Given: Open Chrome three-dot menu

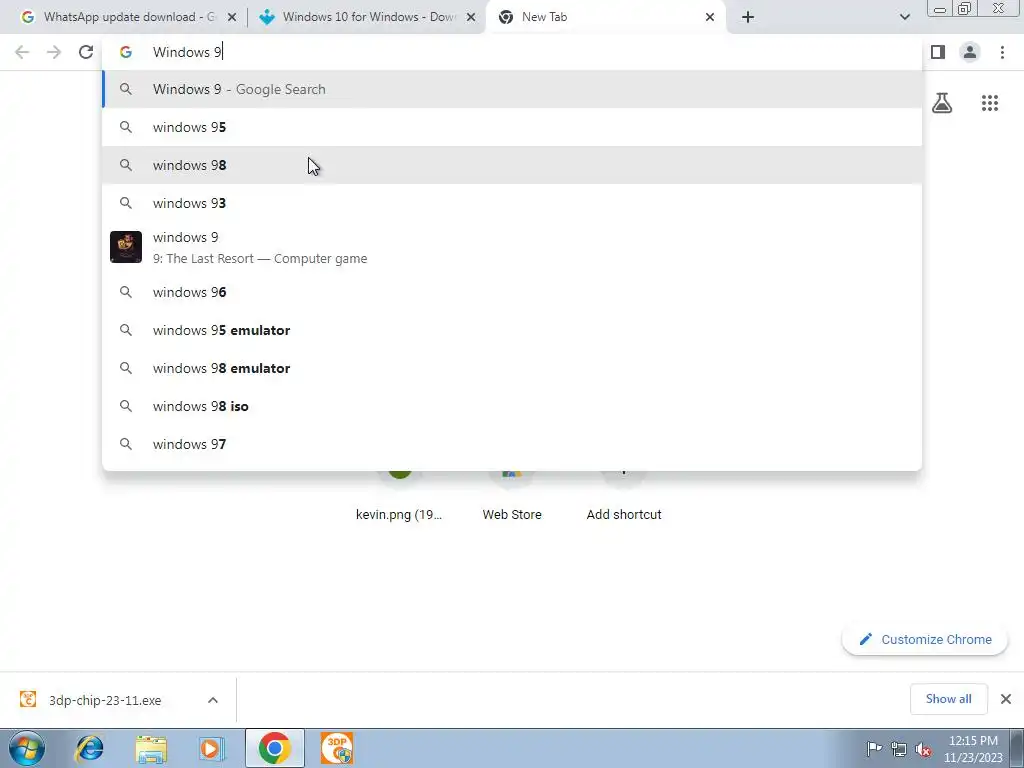Looking at the screenshot, I should click(x=1002, y=52).
